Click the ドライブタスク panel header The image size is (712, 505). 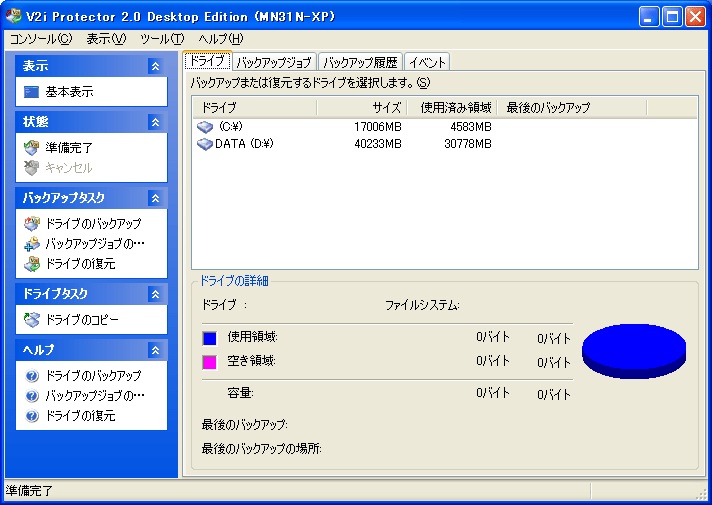tap(91, 294)
